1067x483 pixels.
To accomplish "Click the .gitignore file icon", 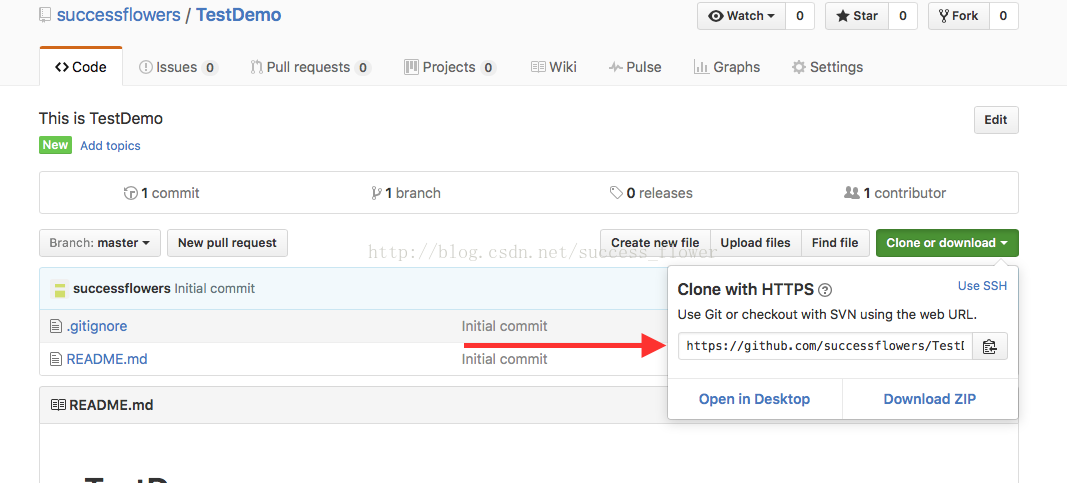I will click(x=56, y=327).
